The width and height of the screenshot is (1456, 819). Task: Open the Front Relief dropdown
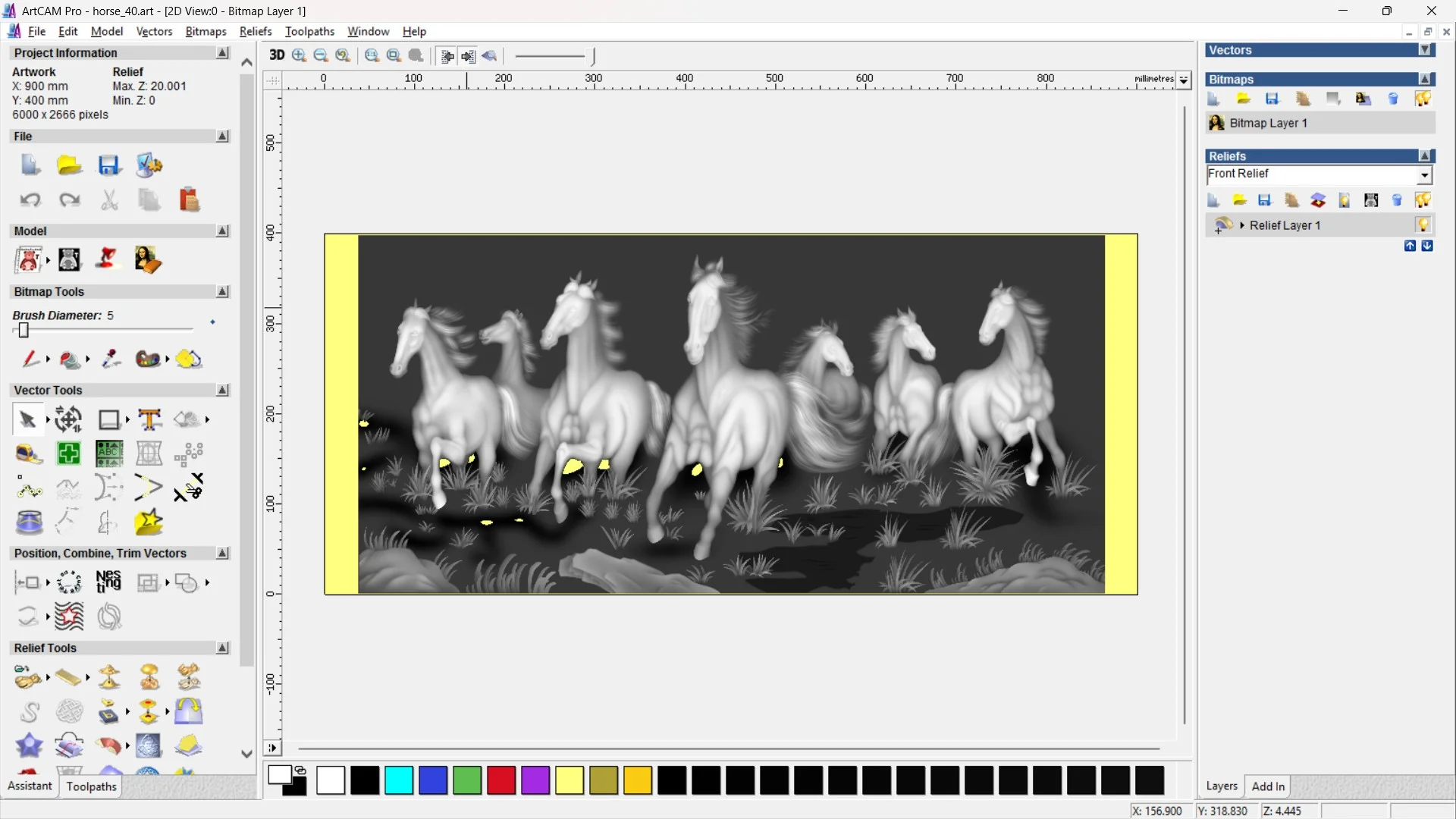[1425, 174]
